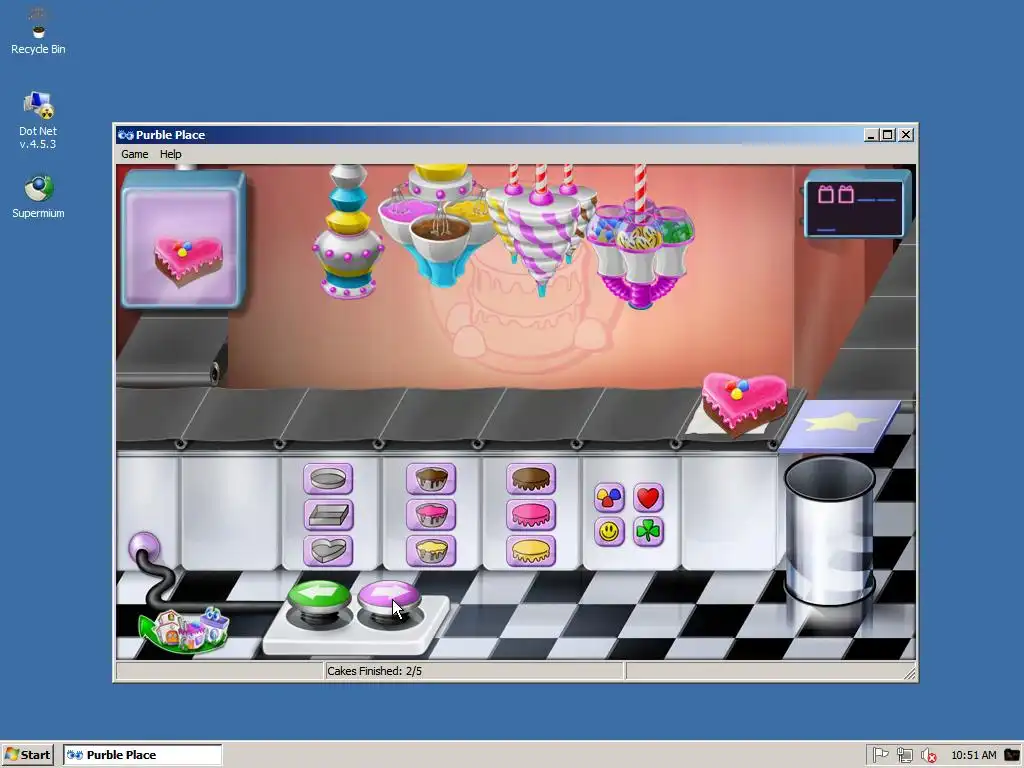Pick the yellow icing button
The width and height of the screenshot is (1024, 768).
[531, 551]
